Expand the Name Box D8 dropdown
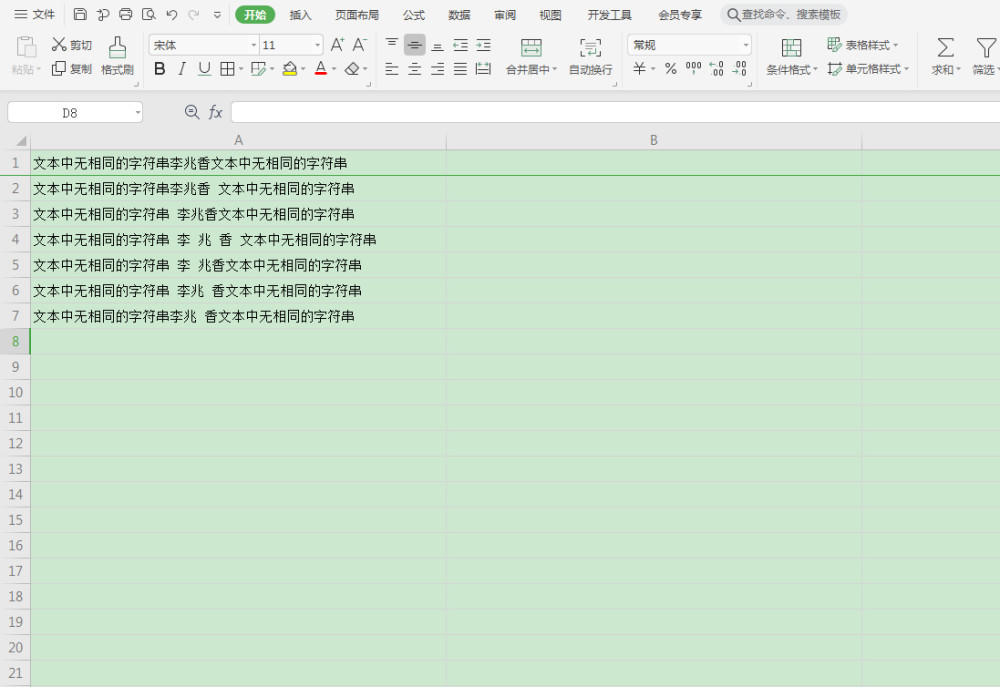 (x=137, y=113)
